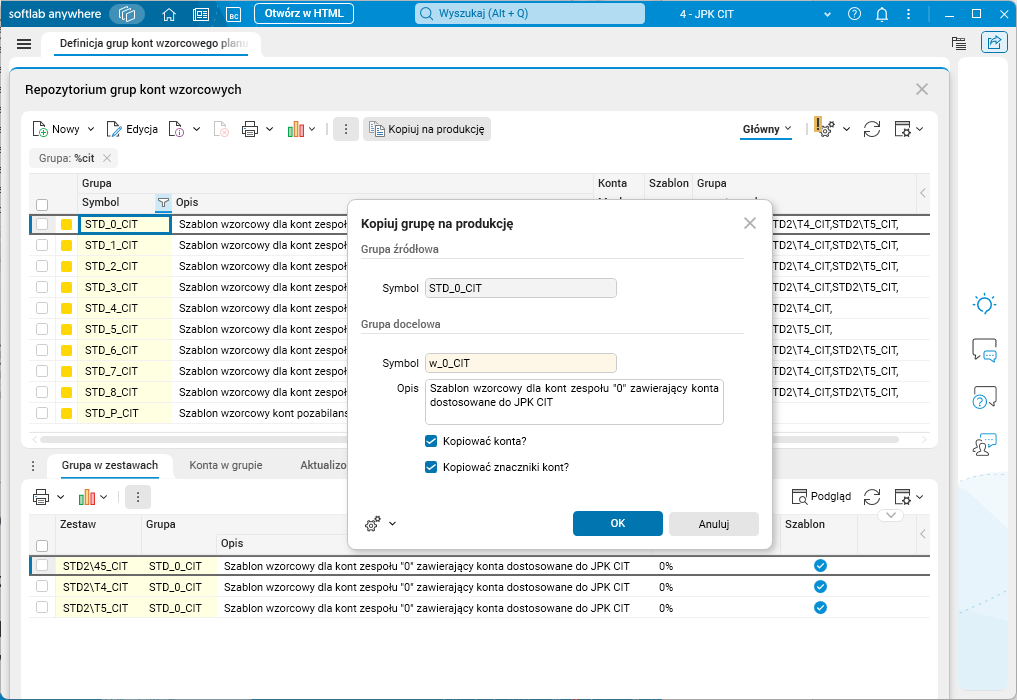Check the STD2\T4_CIT row checkbox
The height and width of the screenshot is (700, 1017).
pos(42,586)
